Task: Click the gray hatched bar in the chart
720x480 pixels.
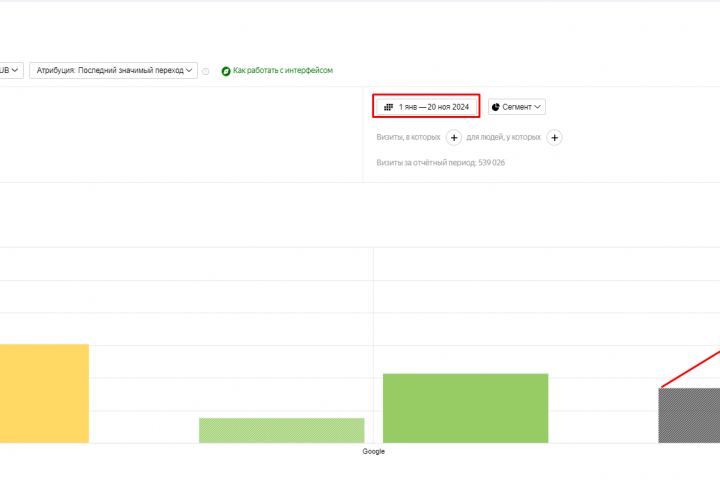Action: tap(689, 415)
